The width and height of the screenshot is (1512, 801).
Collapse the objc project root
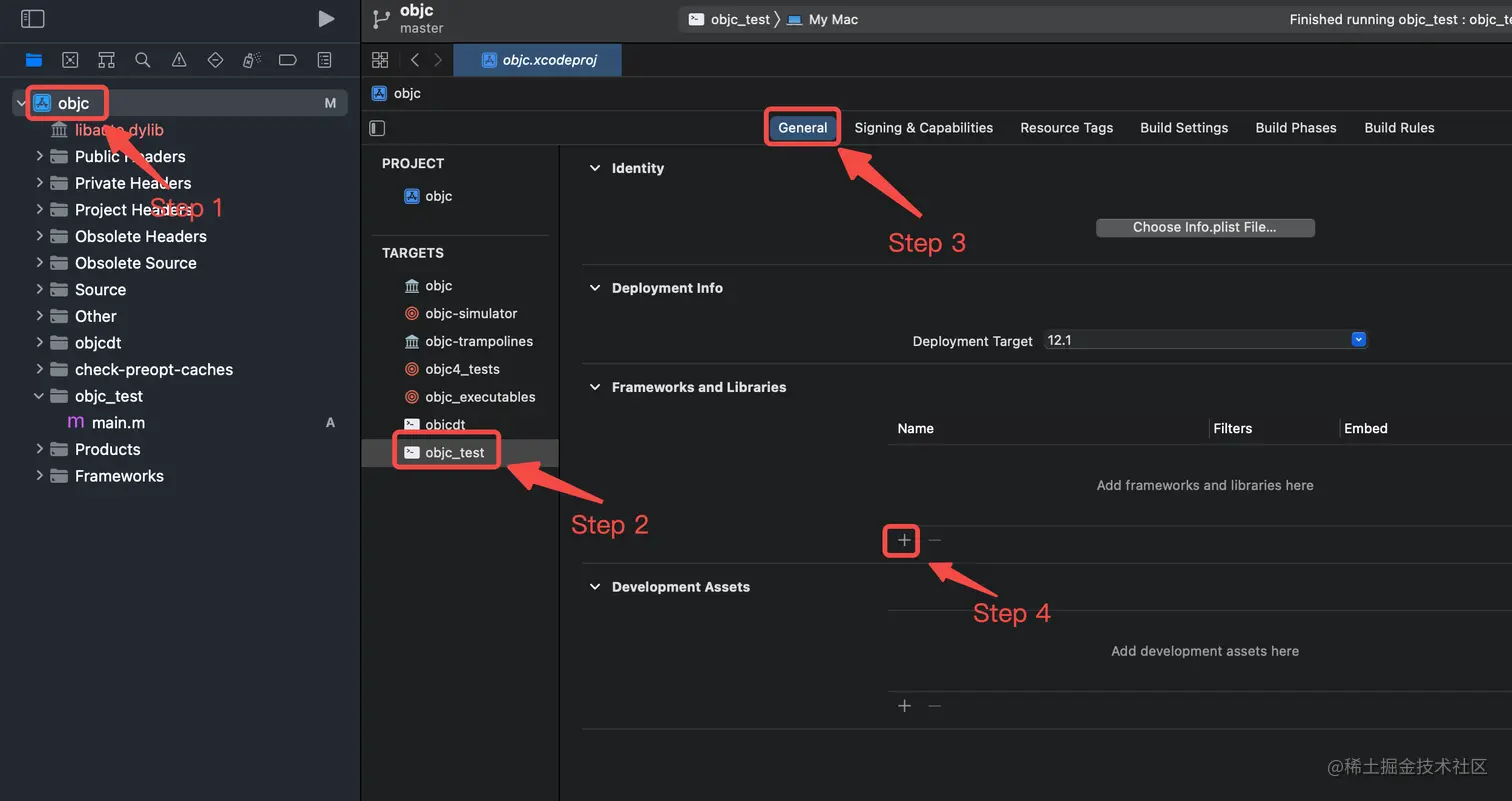pyautogui.click(x=21, y=103)
